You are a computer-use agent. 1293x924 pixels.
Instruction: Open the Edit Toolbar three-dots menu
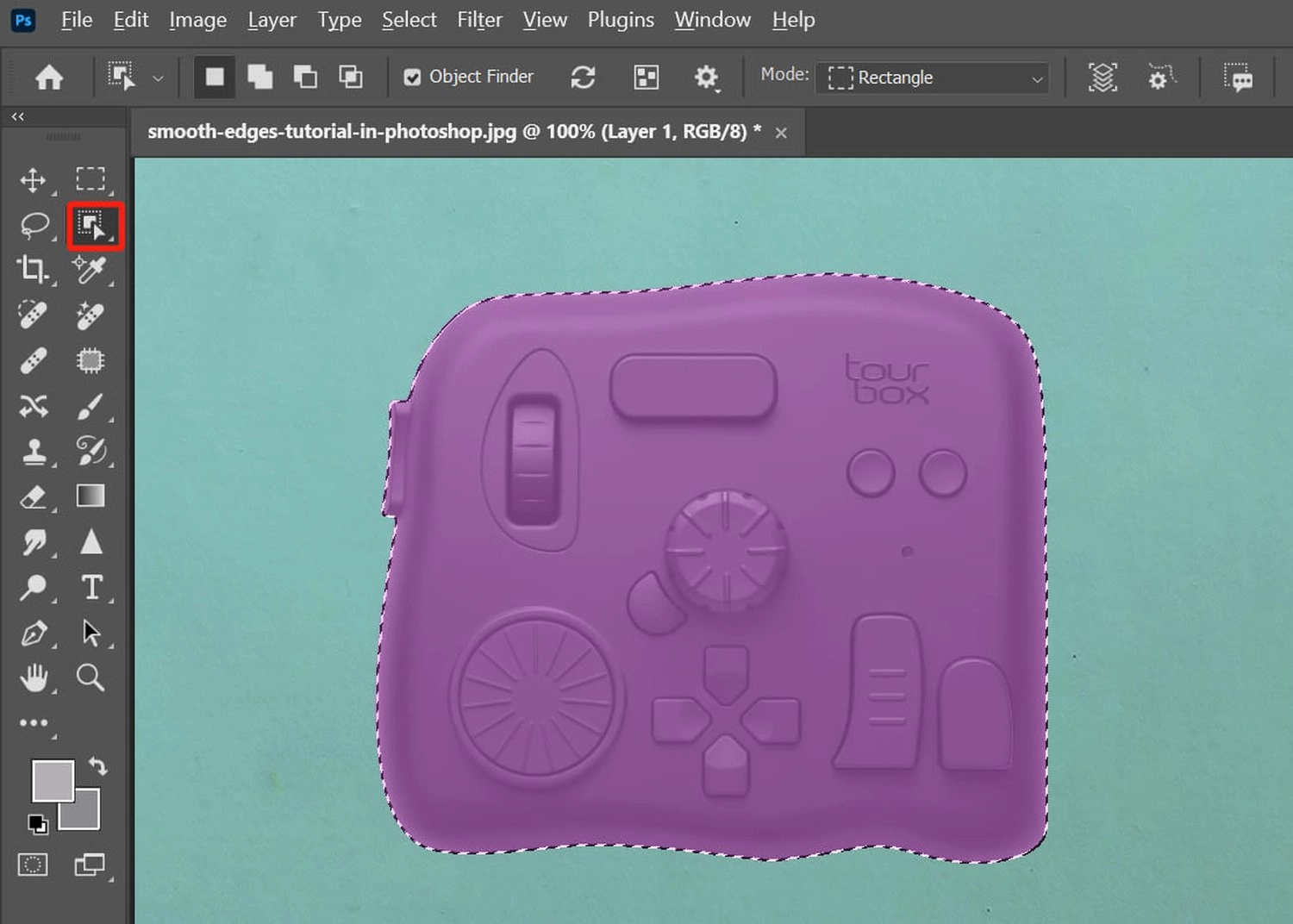[x=34, y=723]
